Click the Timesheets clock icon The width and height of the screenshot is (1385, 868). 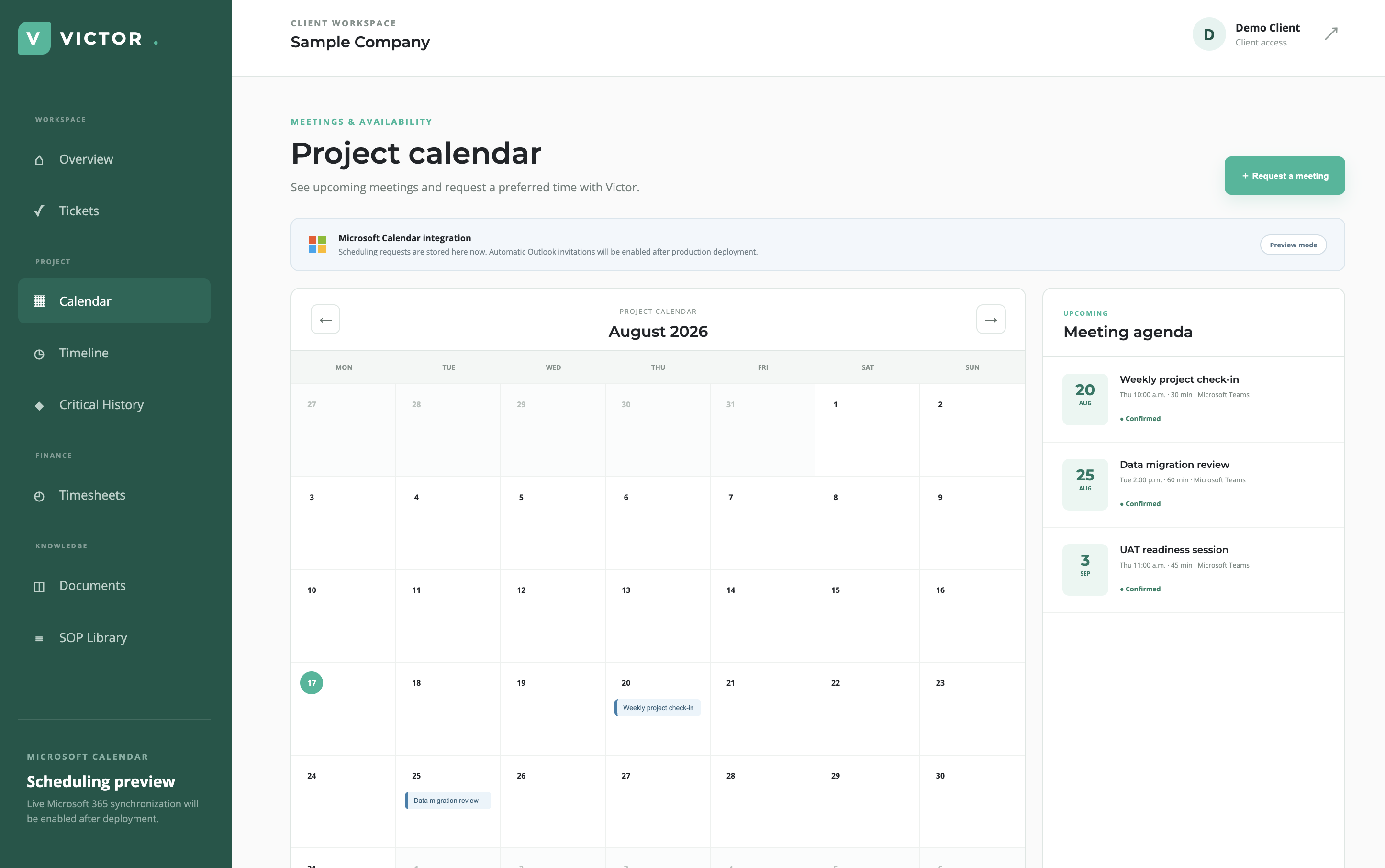click(x=39, y=496)
